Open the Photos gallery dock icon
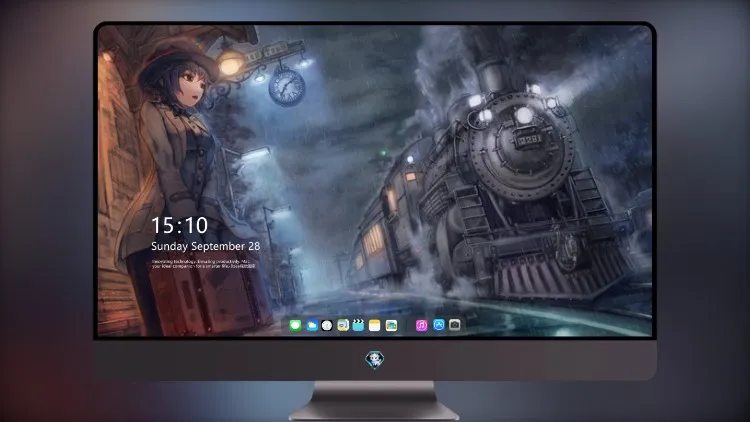Viewport: 750px width, 422px height. (391, 326)
